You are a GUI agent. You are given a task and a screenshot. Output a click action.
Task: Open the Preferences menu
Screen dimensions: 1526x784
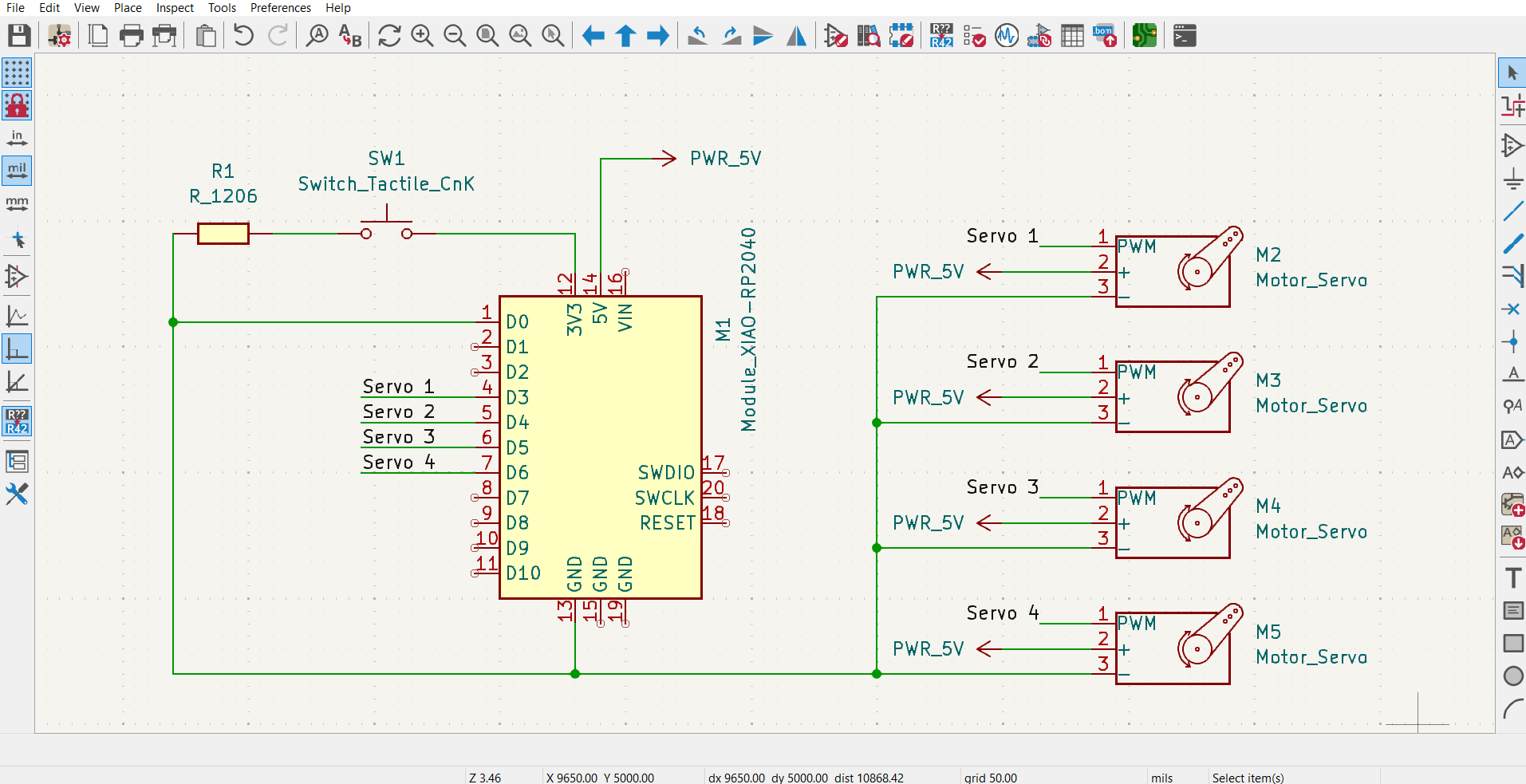point(281,7)
